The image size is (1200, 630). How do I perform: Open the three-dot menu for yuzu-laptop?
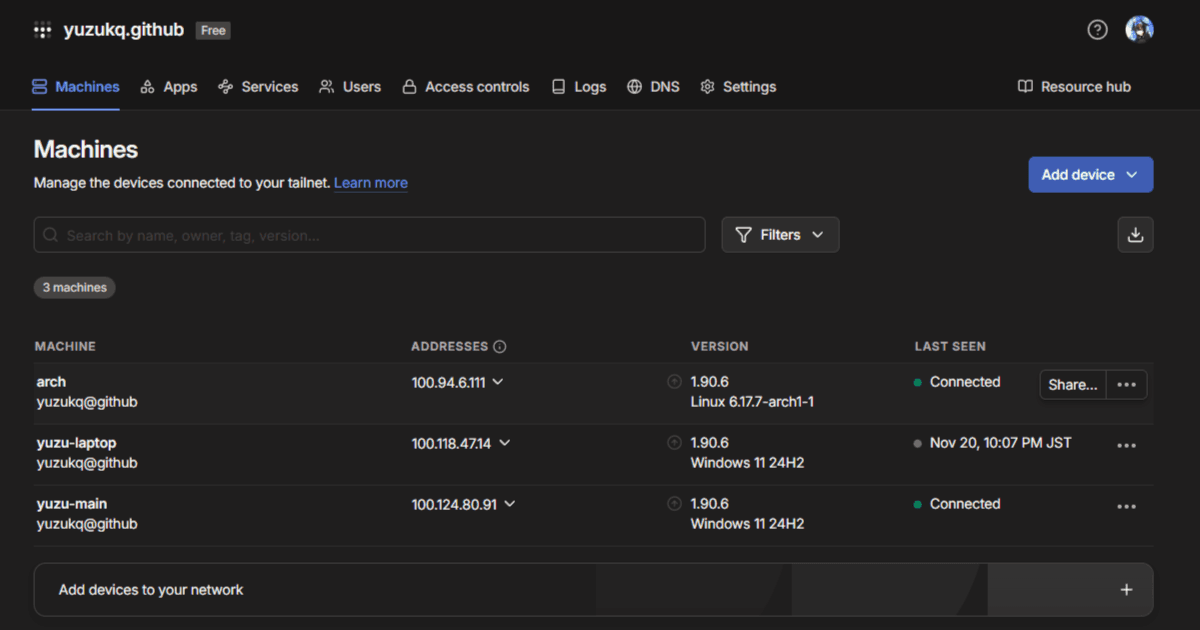(1126, 446)
